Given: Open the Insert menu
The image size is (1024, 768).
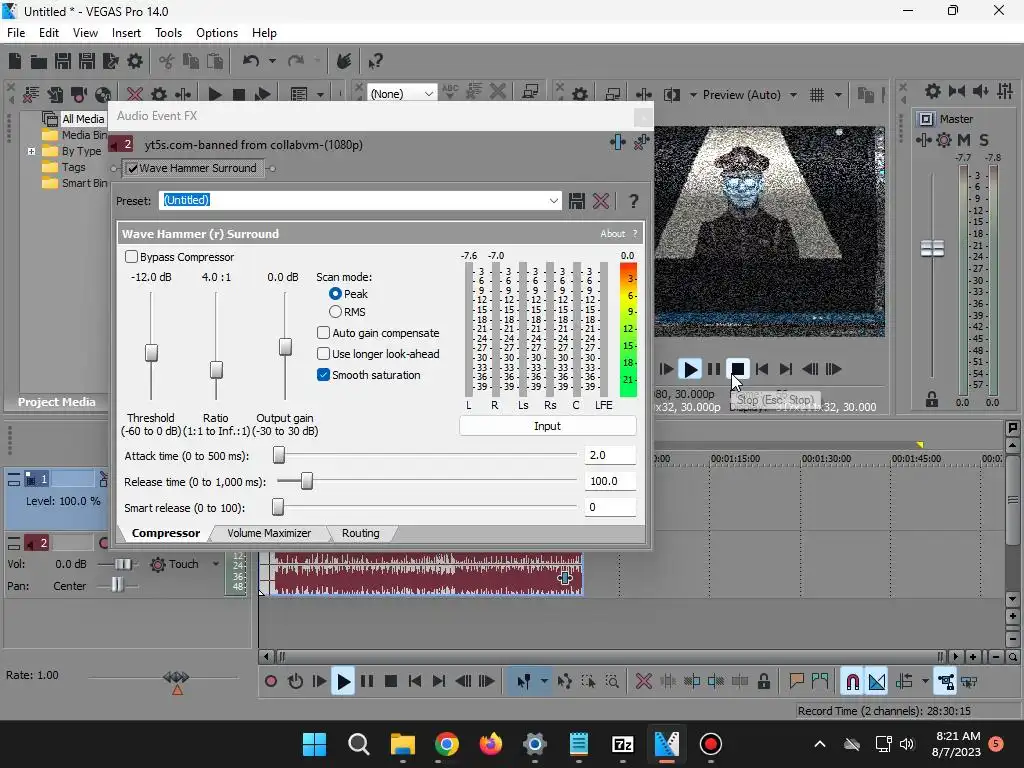Looking at the screenshot, I should (x=126, y=33).
